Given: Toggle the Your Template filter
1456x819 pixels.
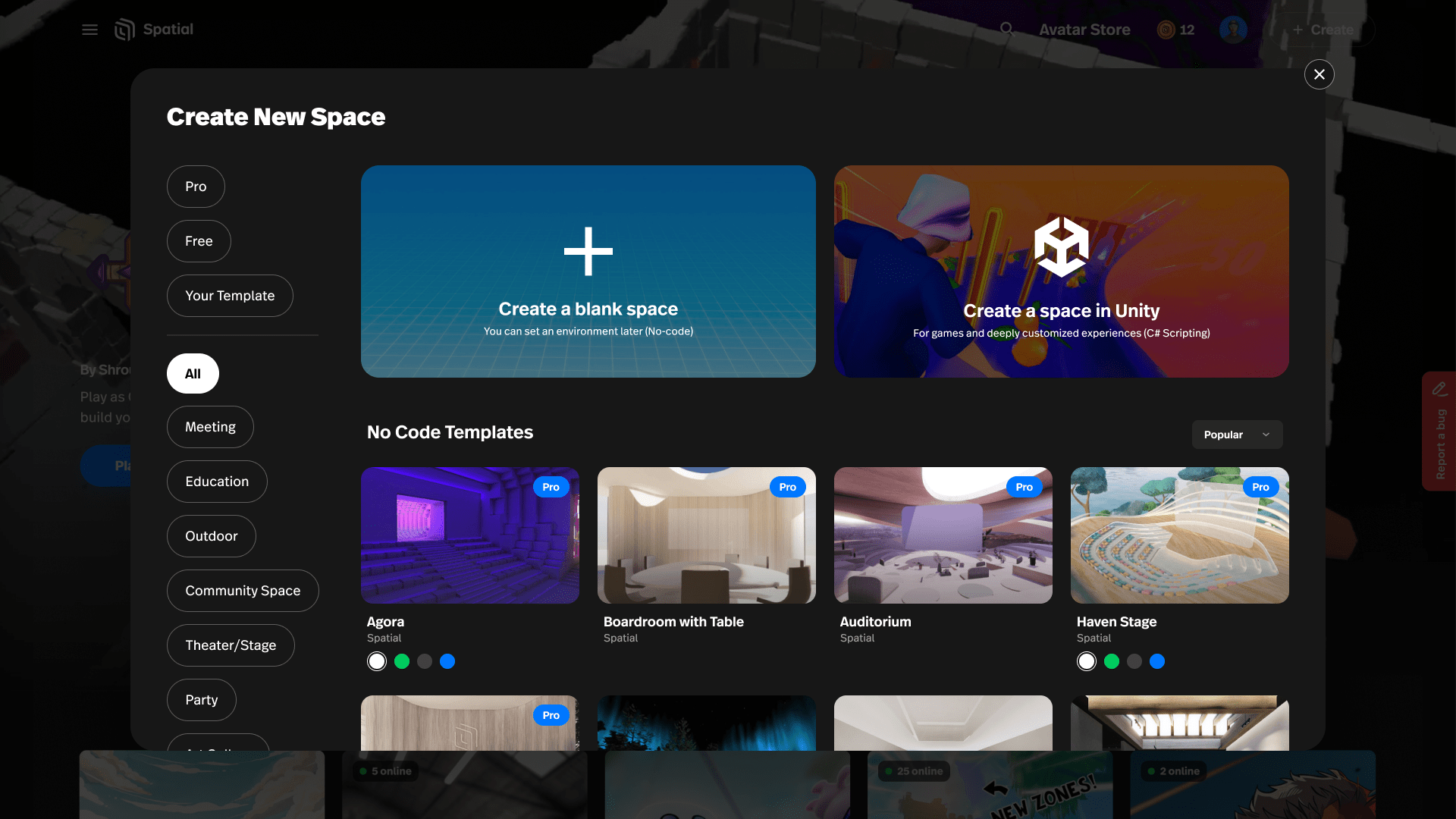Looking at the screenshot, I should [230, 296].
